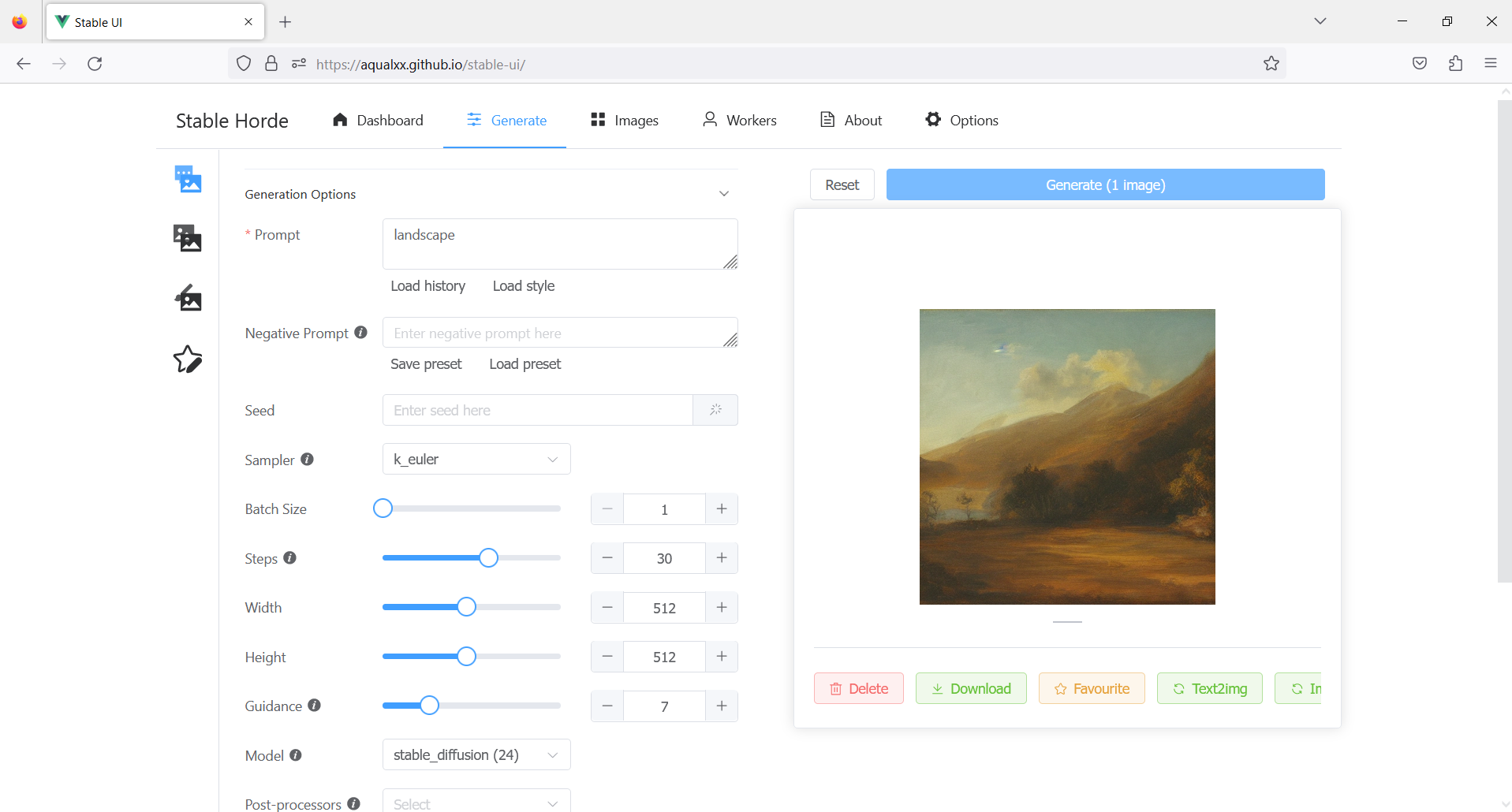Select the Text2img sidebar icon

pos(187,179)
